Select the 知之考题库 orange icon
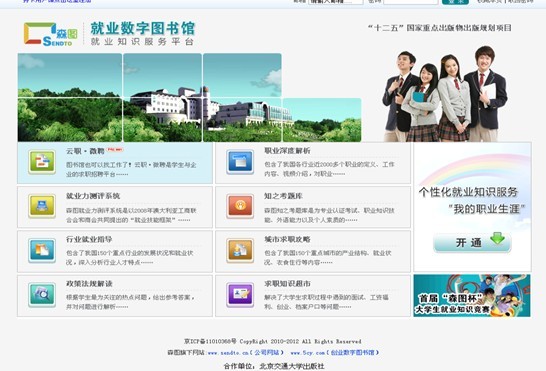546x371 pixels. click(x=240, y=206)
